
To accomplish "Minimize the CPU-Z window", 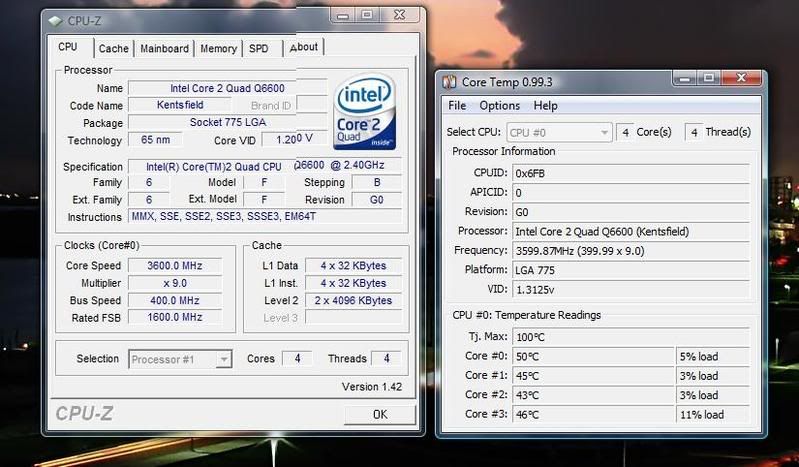I will point(343,16).
